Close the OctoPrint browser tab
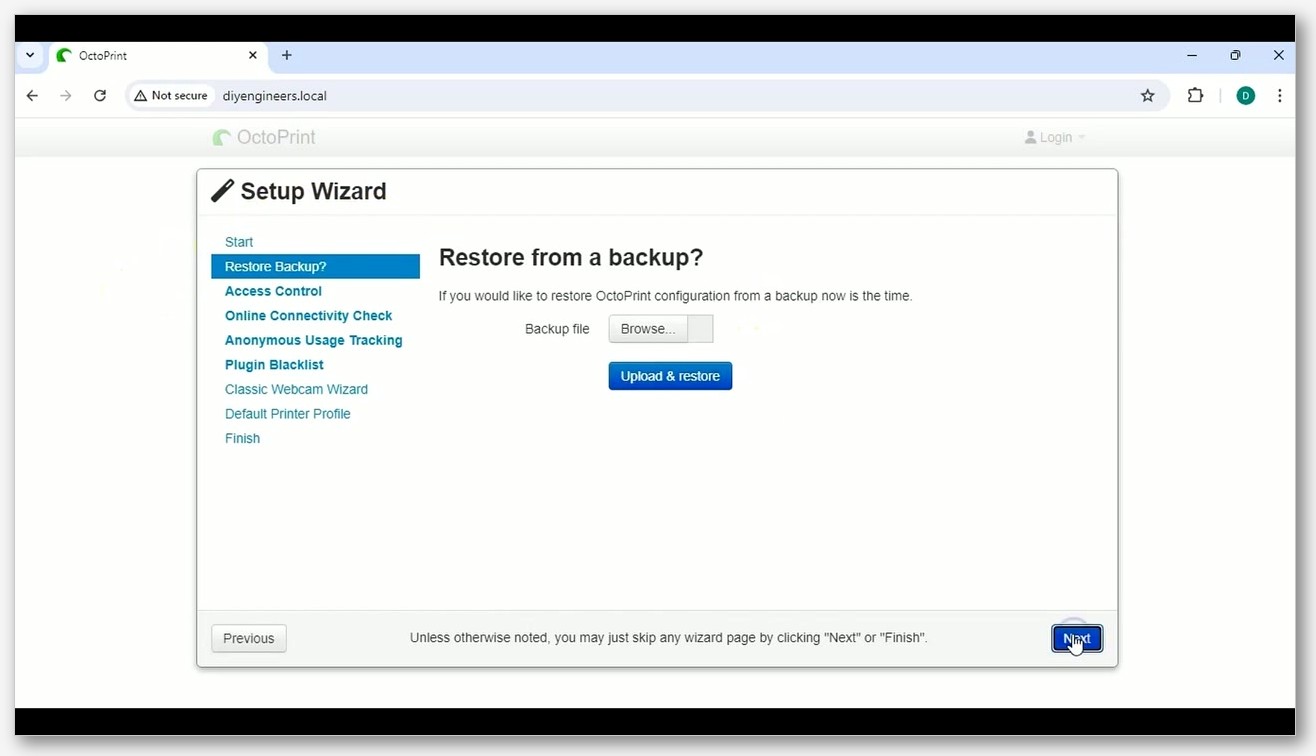This screenshot has height=756, width=1316. click(253, 56)
